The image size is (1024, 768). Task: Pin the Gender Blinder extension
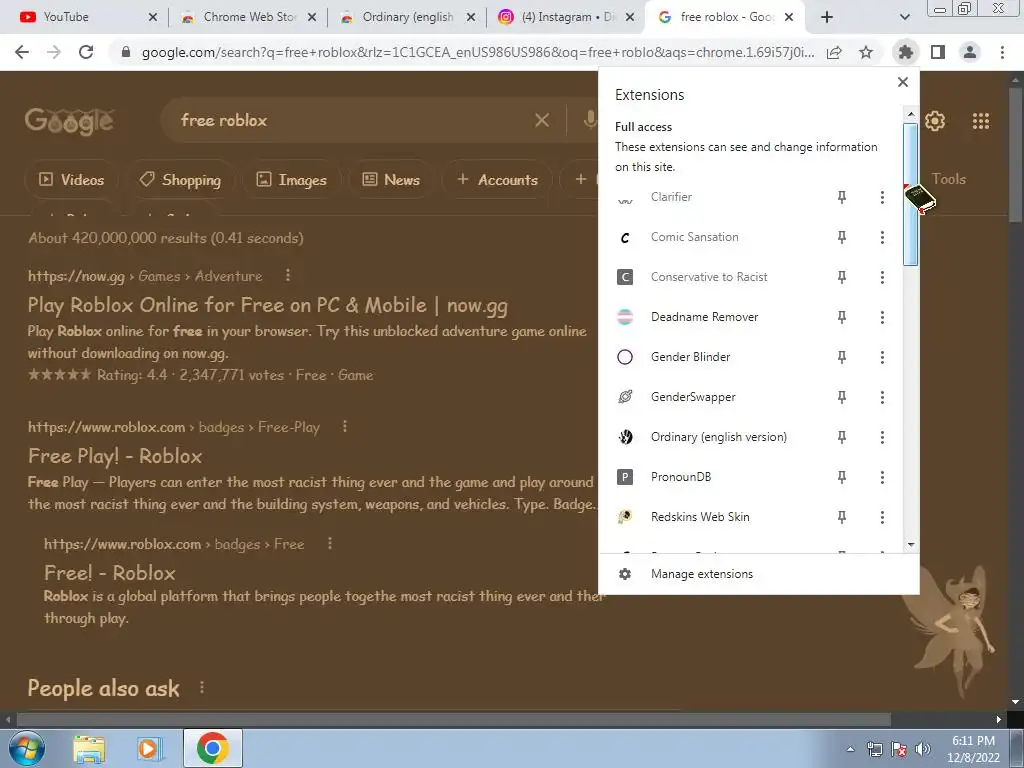pyautogui.click(x=842, y=357)
